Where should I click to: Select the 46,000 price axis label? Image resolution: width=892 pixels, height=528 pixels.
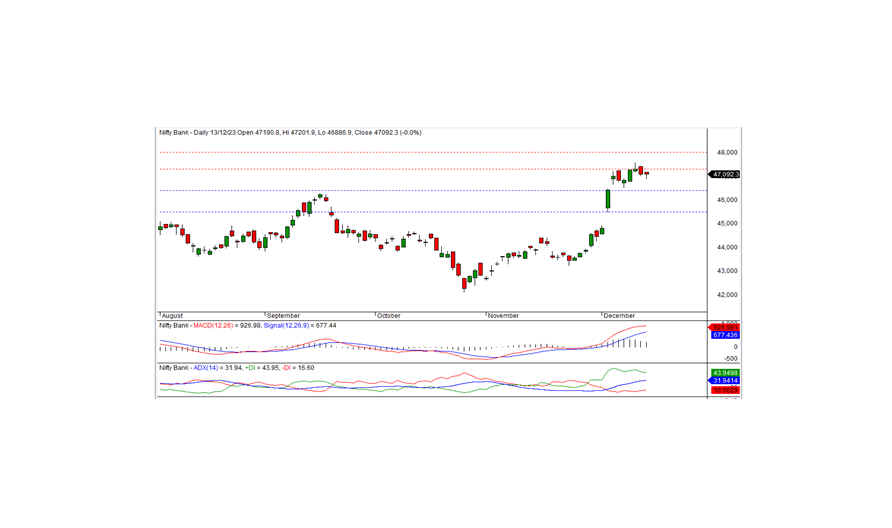[x=727, y=200]
